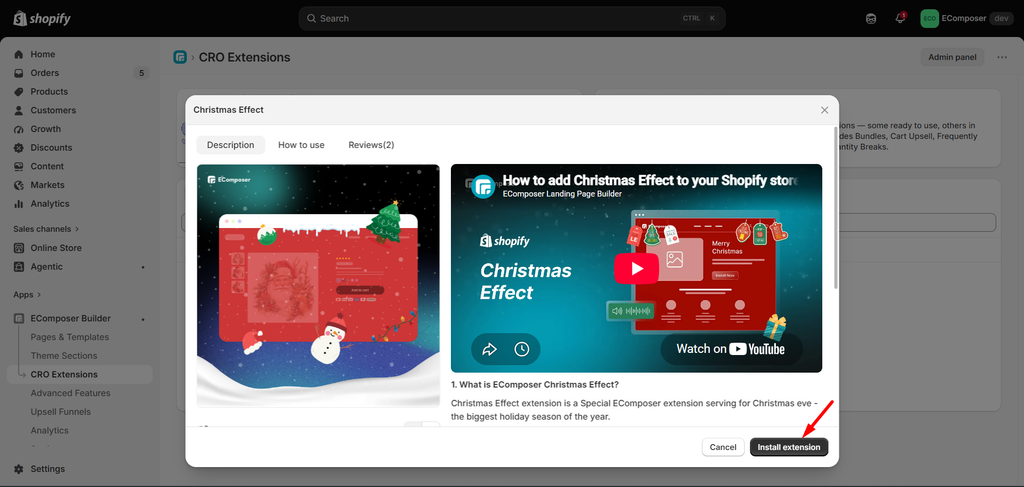This screenshot has width=1024, height=487.
Task: Open Discounts in the sidebar
Action: (51, 148)
